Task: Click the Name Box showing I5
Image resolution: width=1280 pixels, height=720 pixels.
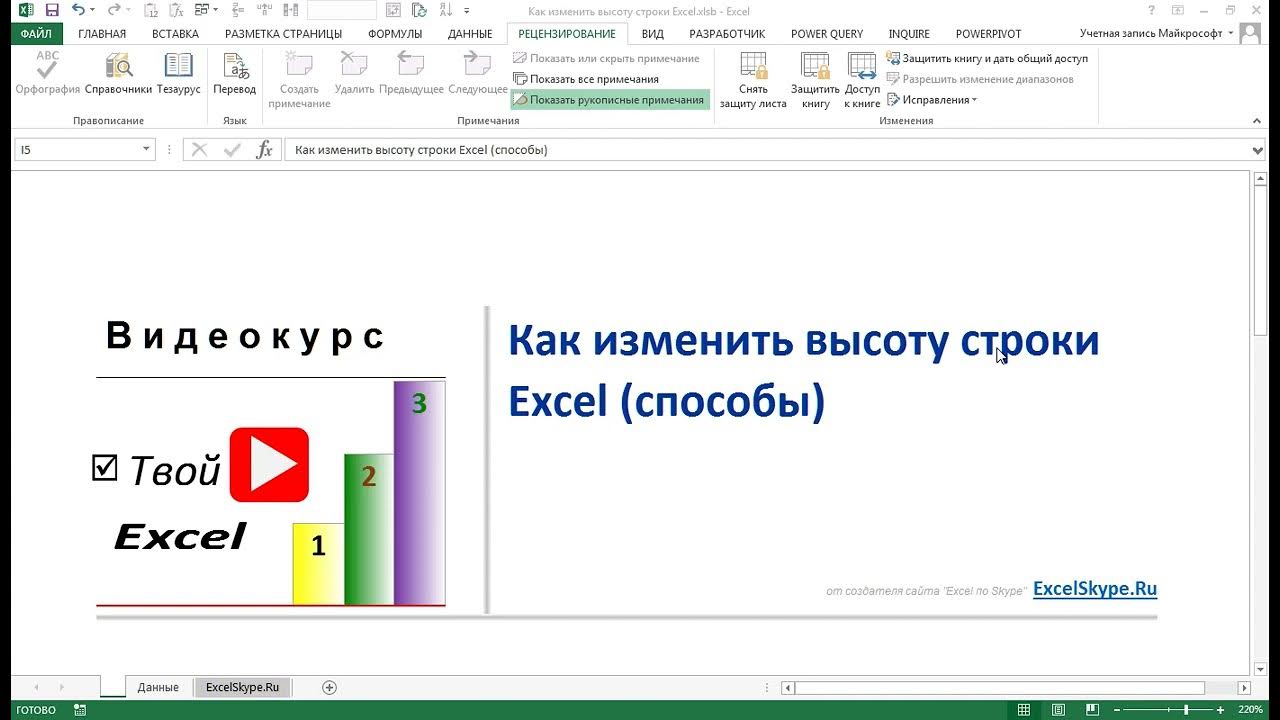Action: (76, 150)
